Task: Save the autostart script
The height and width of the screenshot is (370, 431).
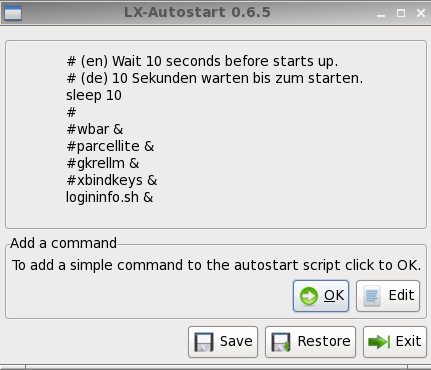Action: coord(223,342)
